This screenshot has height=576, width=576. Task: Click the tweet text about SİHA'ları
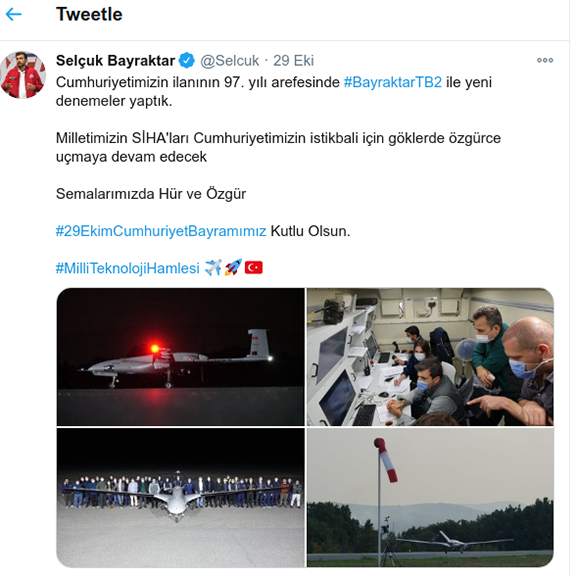pos(278,147)
